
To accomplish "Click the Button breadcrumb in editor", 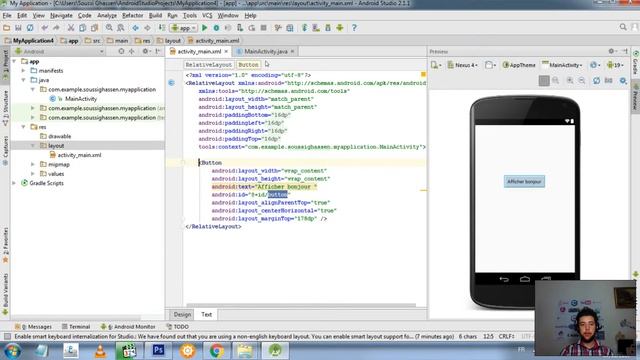I will tap(248, 65).
